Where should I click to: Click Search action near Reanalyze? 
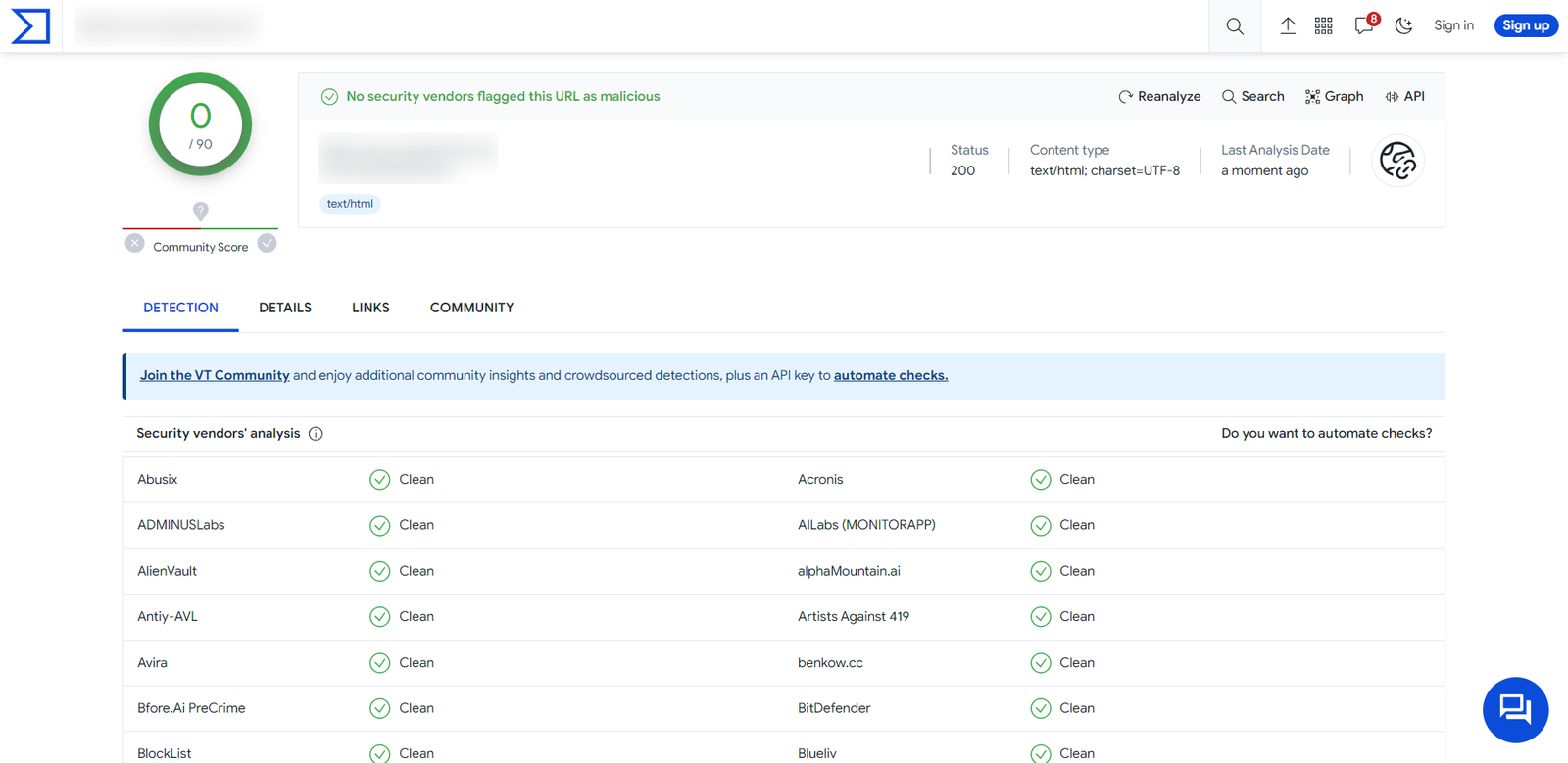[1252, 96]
